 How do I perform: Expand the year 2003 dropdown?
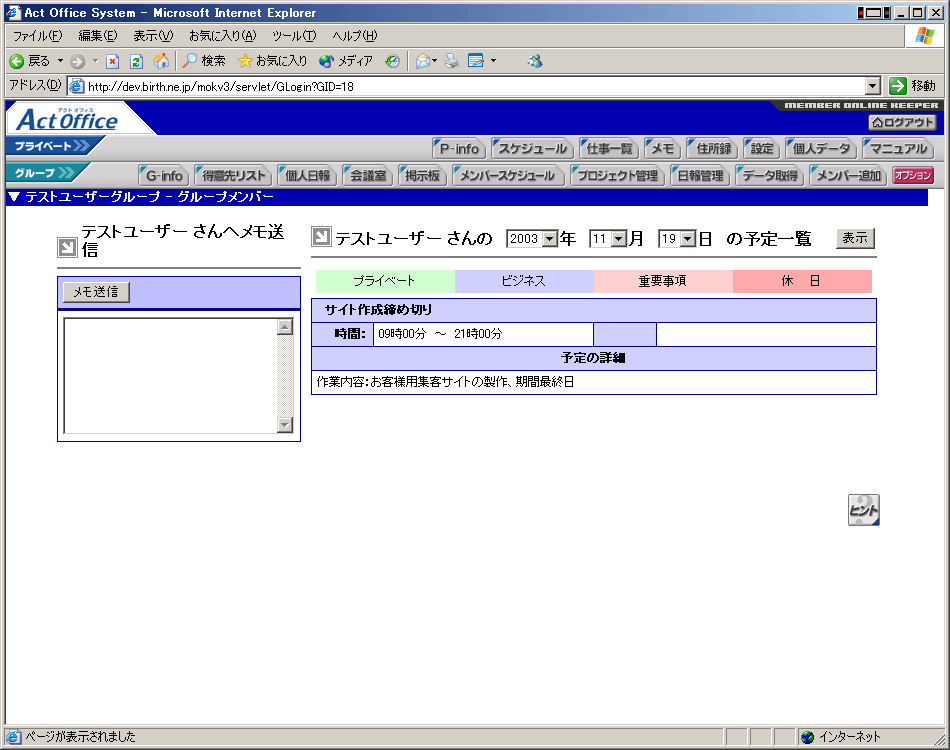point(549,239)
